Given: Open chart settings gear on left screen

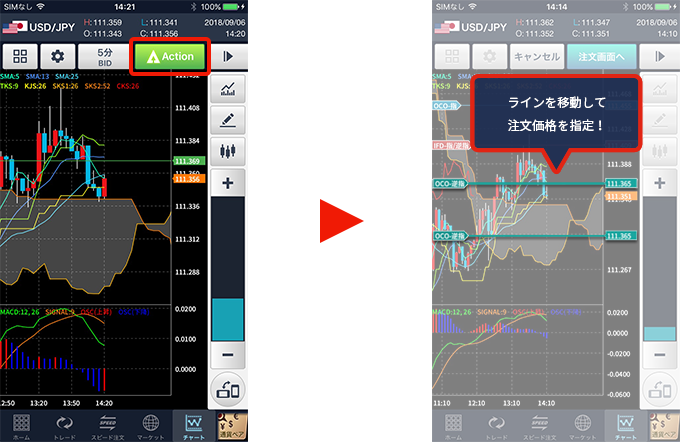Looking at the screenshot, I should [57, 57].
